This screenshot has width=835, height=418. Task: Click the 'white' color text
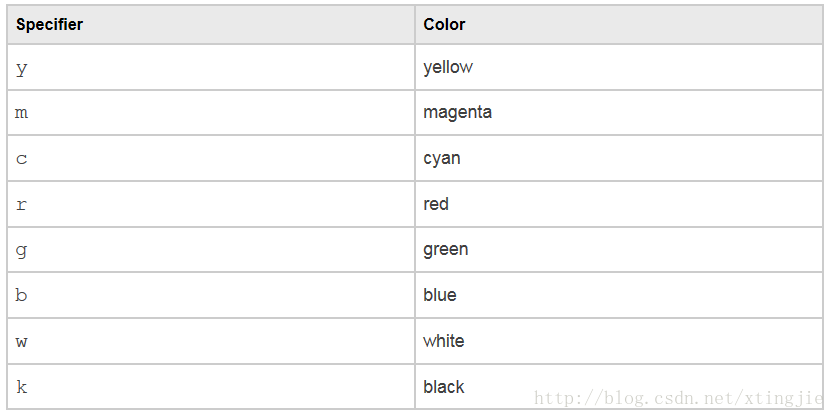coord(444,341)
